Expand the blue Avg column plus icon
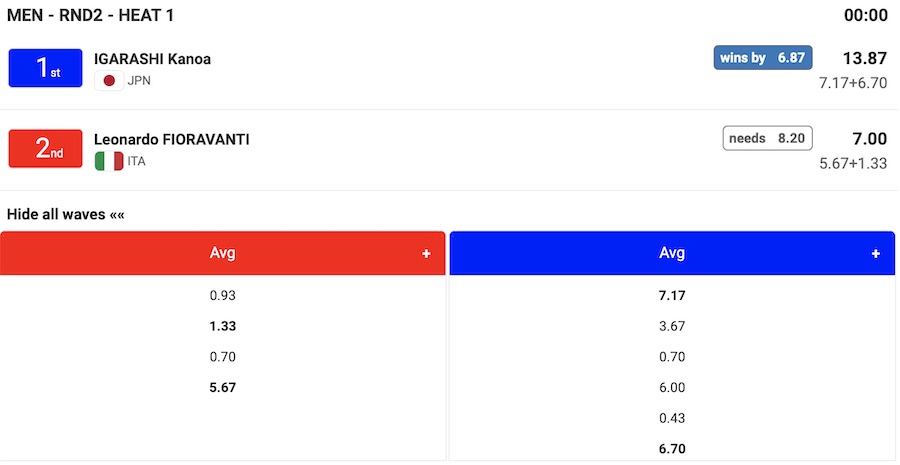900x465 pixels. point(876,254)
